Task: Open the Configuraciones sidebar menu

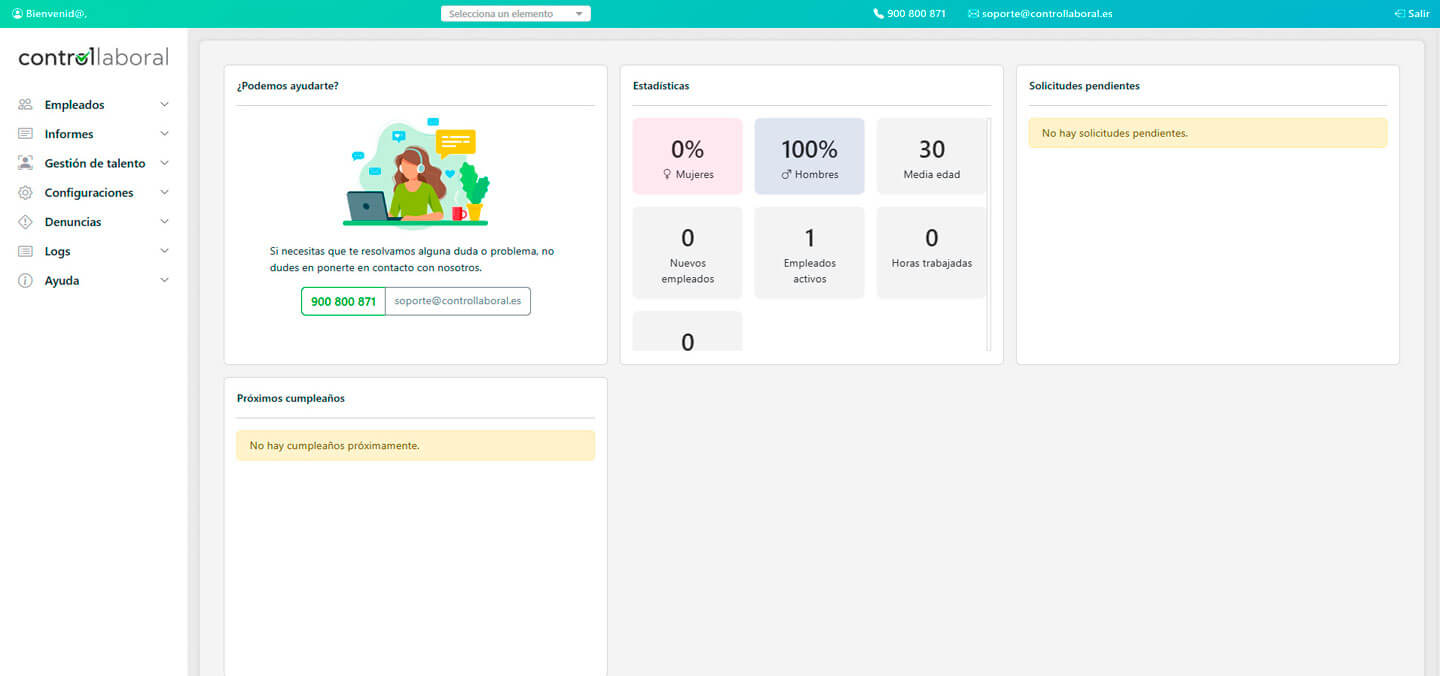Action: 94,192
